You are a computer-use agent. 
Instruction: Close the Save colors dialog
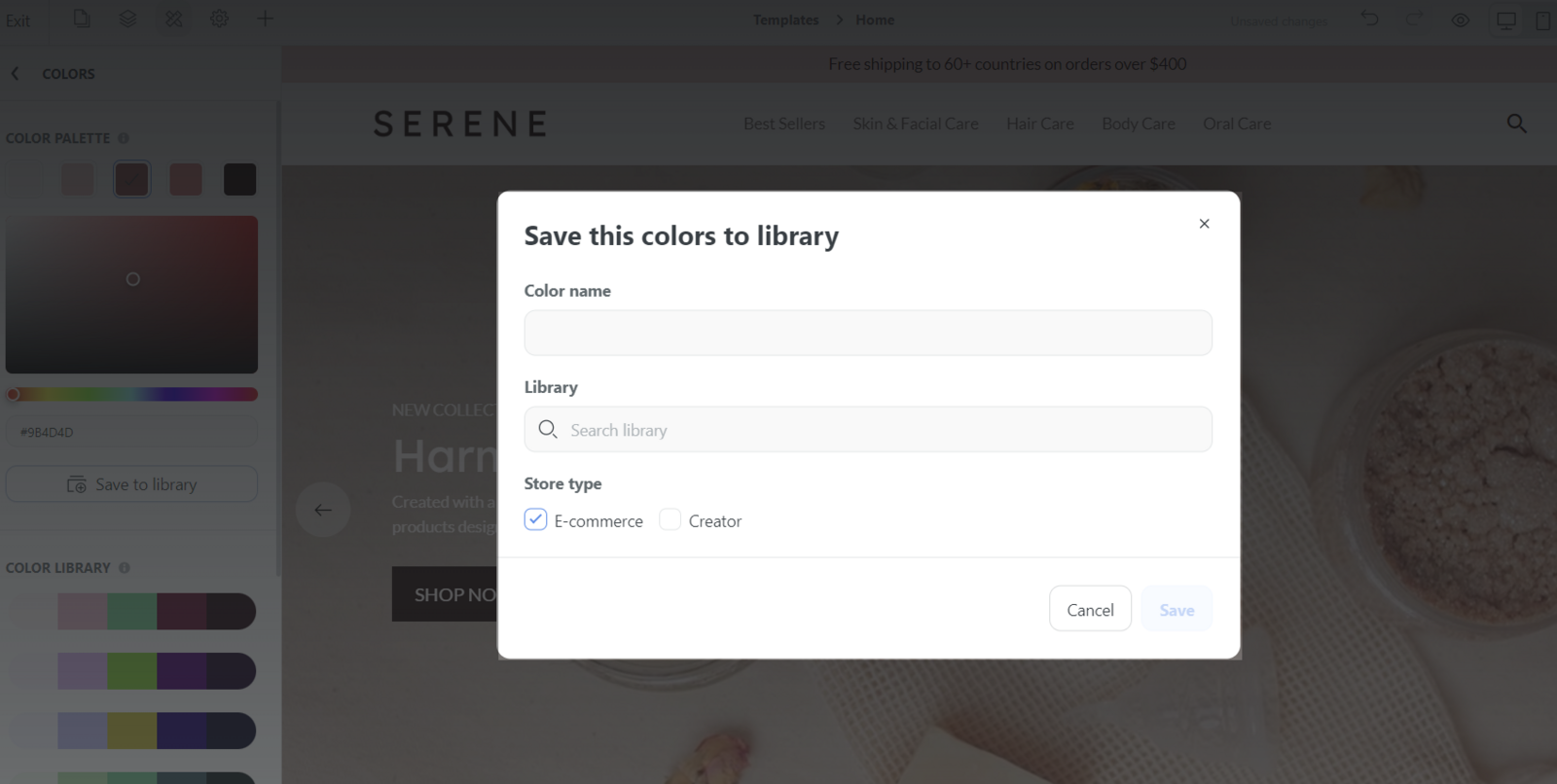pyautogui.click(x=1204, y=224)
